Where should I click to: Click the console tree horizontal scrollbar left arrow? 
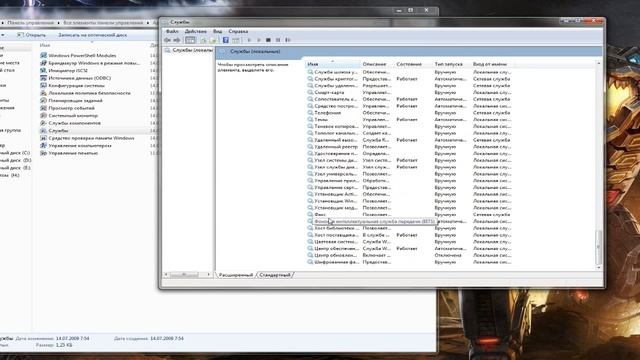(x=166, y=275)
